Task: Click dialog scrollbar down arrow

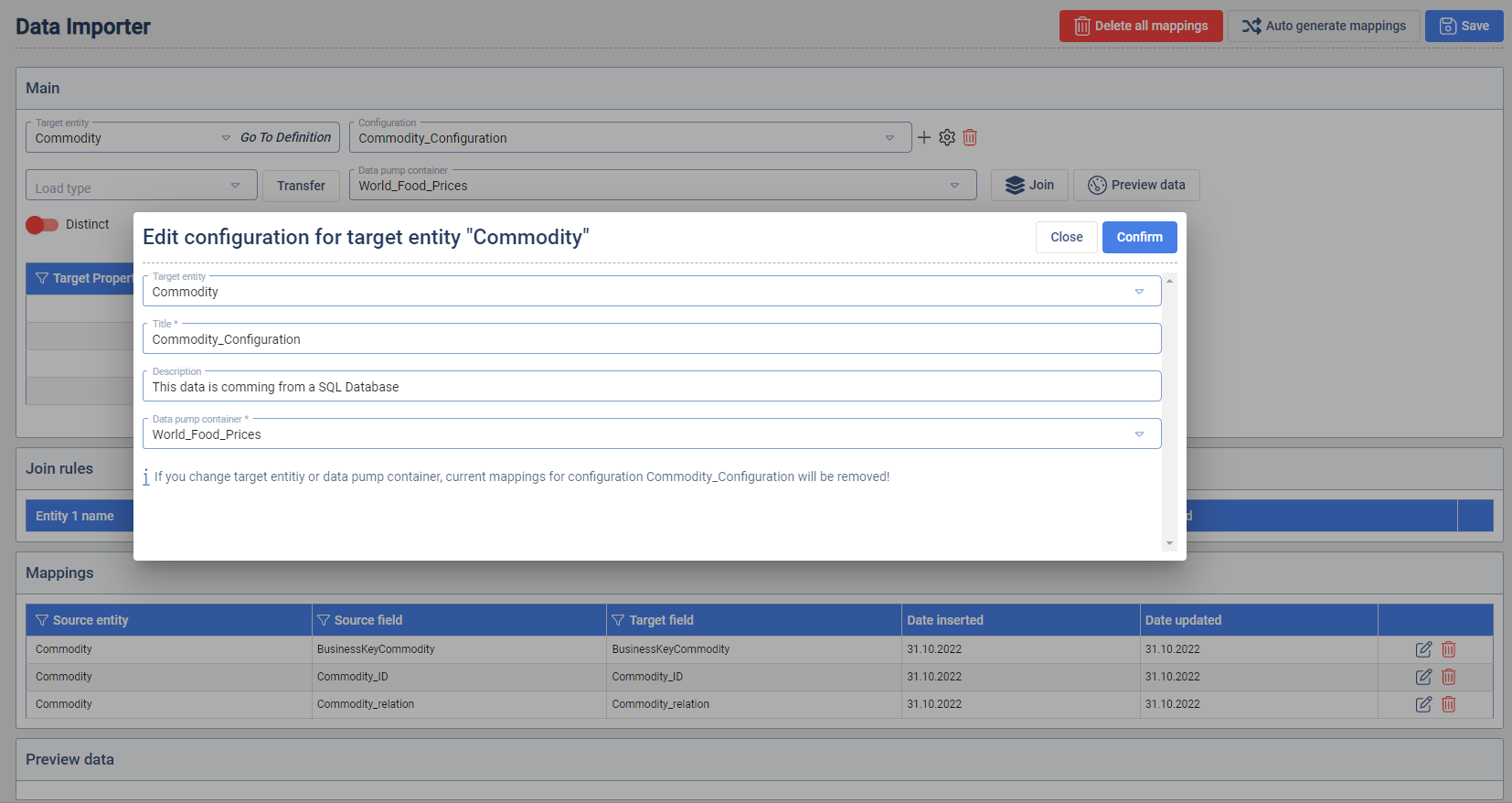Action: pyautogui.click(x=1169, y=543)
